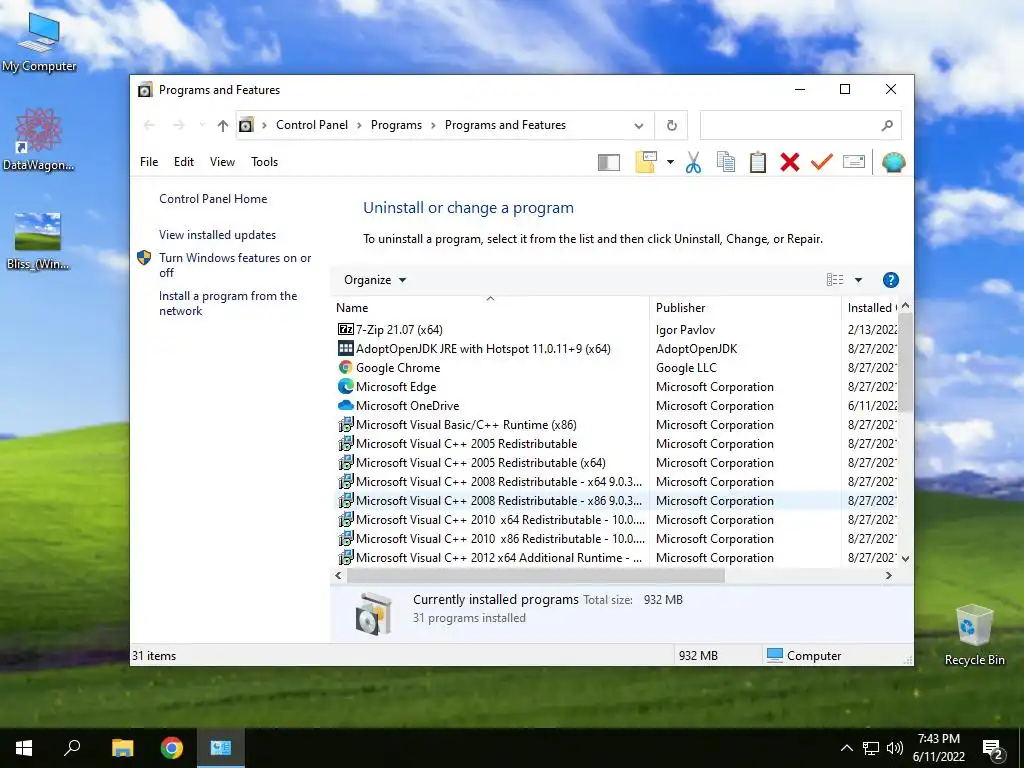Go up one level with up arrow
Viewport: 1024px width, 768px height.
pyautogui.click(x=223, y=125)
